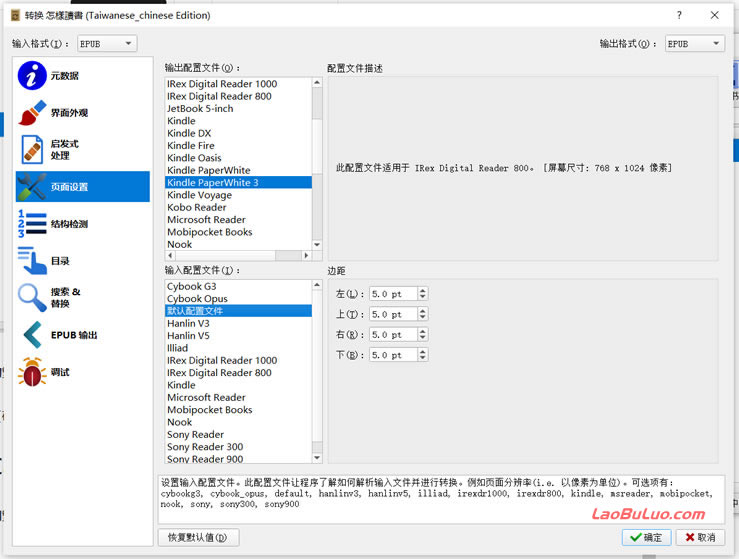Open the 调试 debug bug icon
This screenshot has height=559, width=739.
click(32, 372)
